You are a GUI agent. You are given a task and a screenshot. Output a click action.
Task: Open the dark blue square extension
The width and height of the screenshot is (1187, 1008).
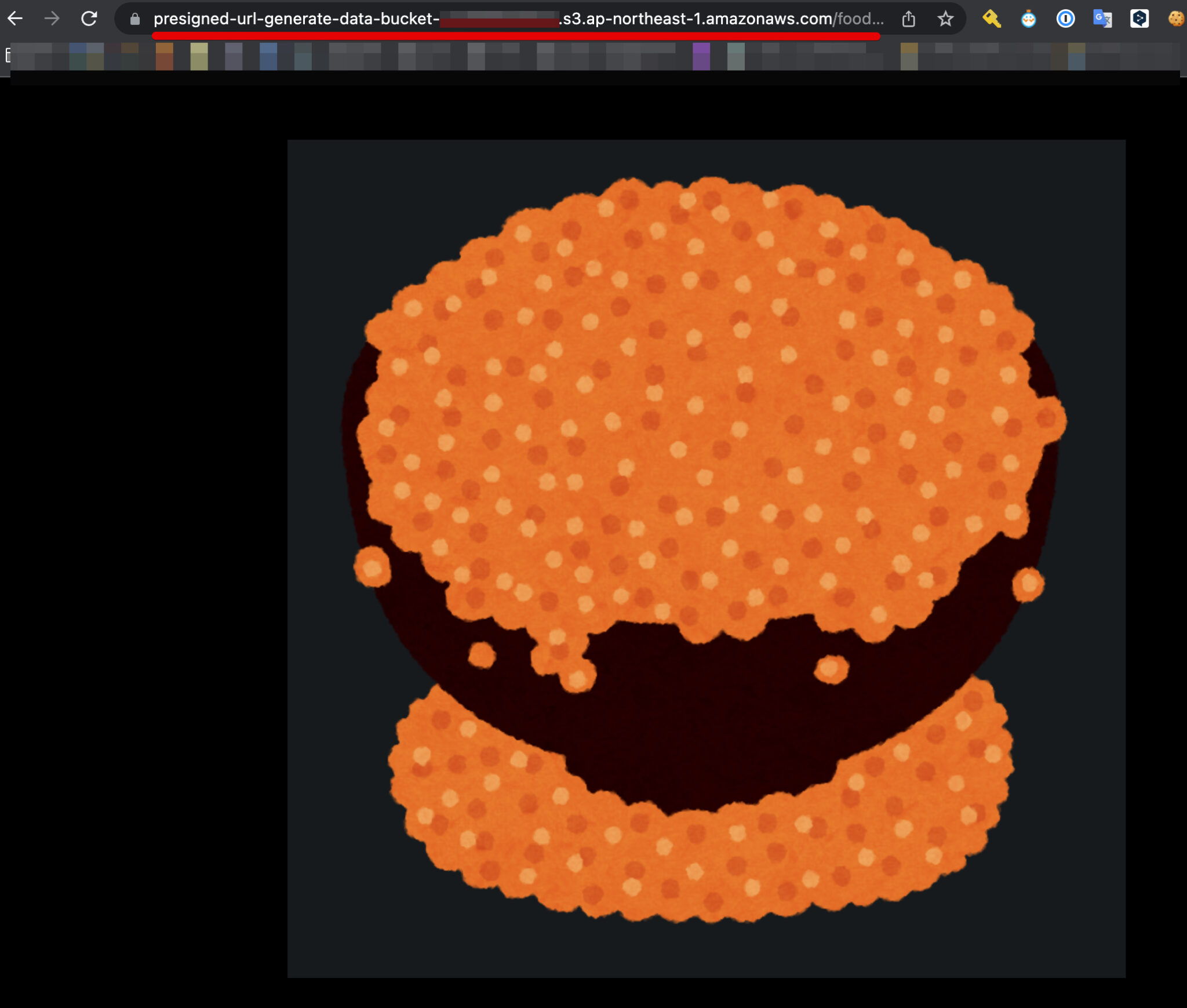point(1139,19)
